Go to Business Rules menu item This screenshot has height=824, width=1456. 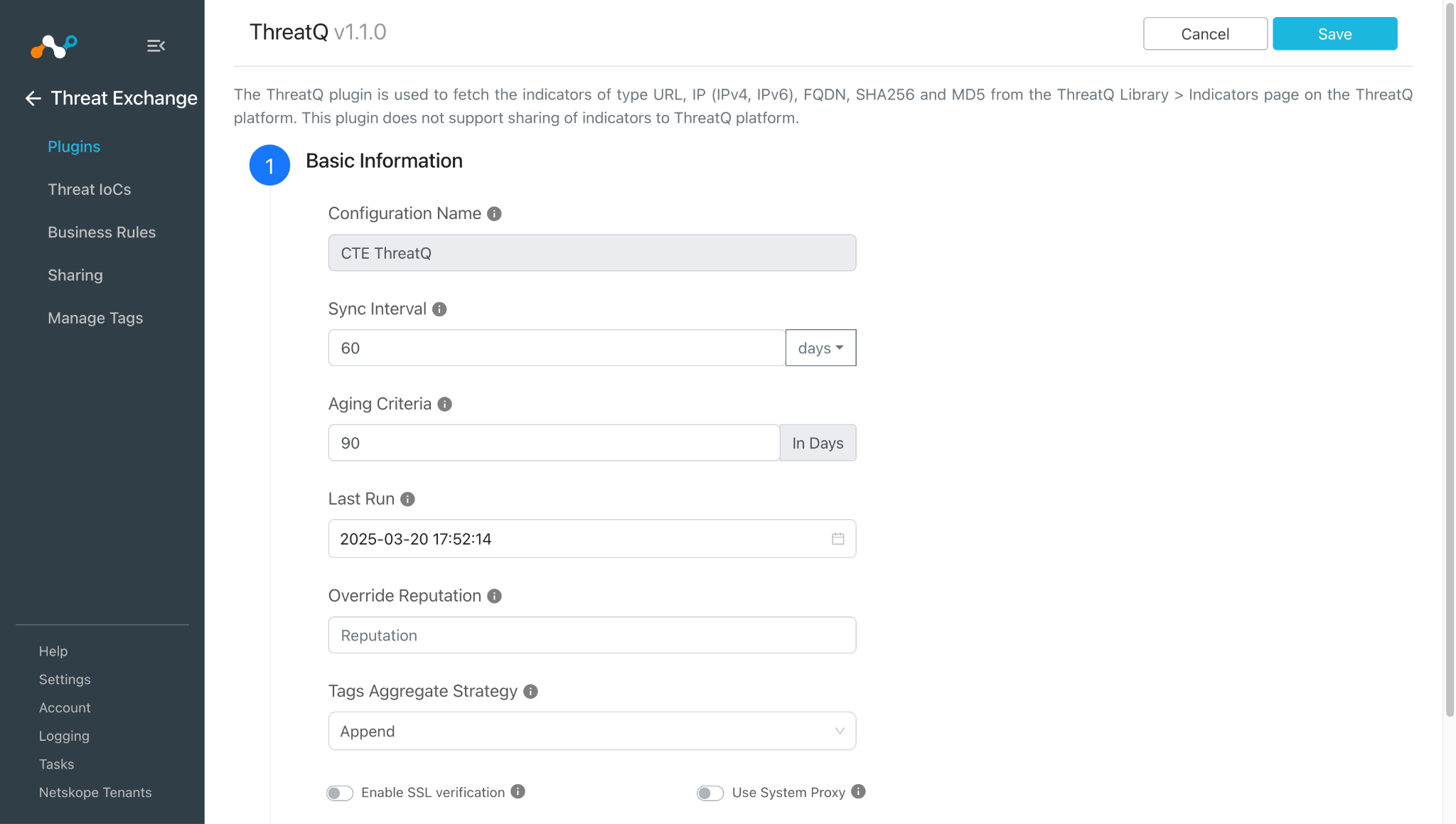[x=102, y=232]
